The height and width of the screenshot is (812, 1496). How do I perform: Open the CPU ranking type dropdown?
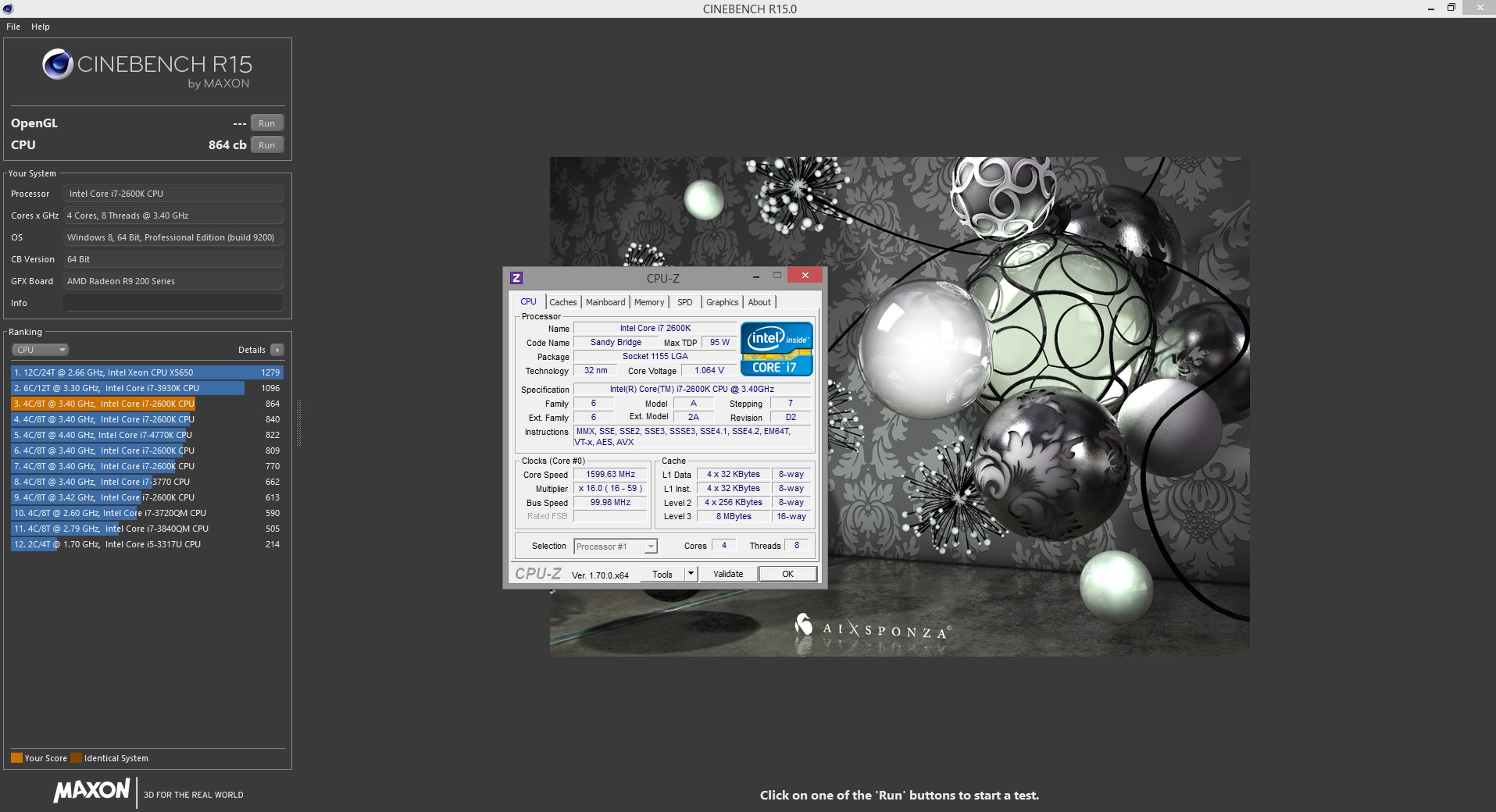pos(40,350)
